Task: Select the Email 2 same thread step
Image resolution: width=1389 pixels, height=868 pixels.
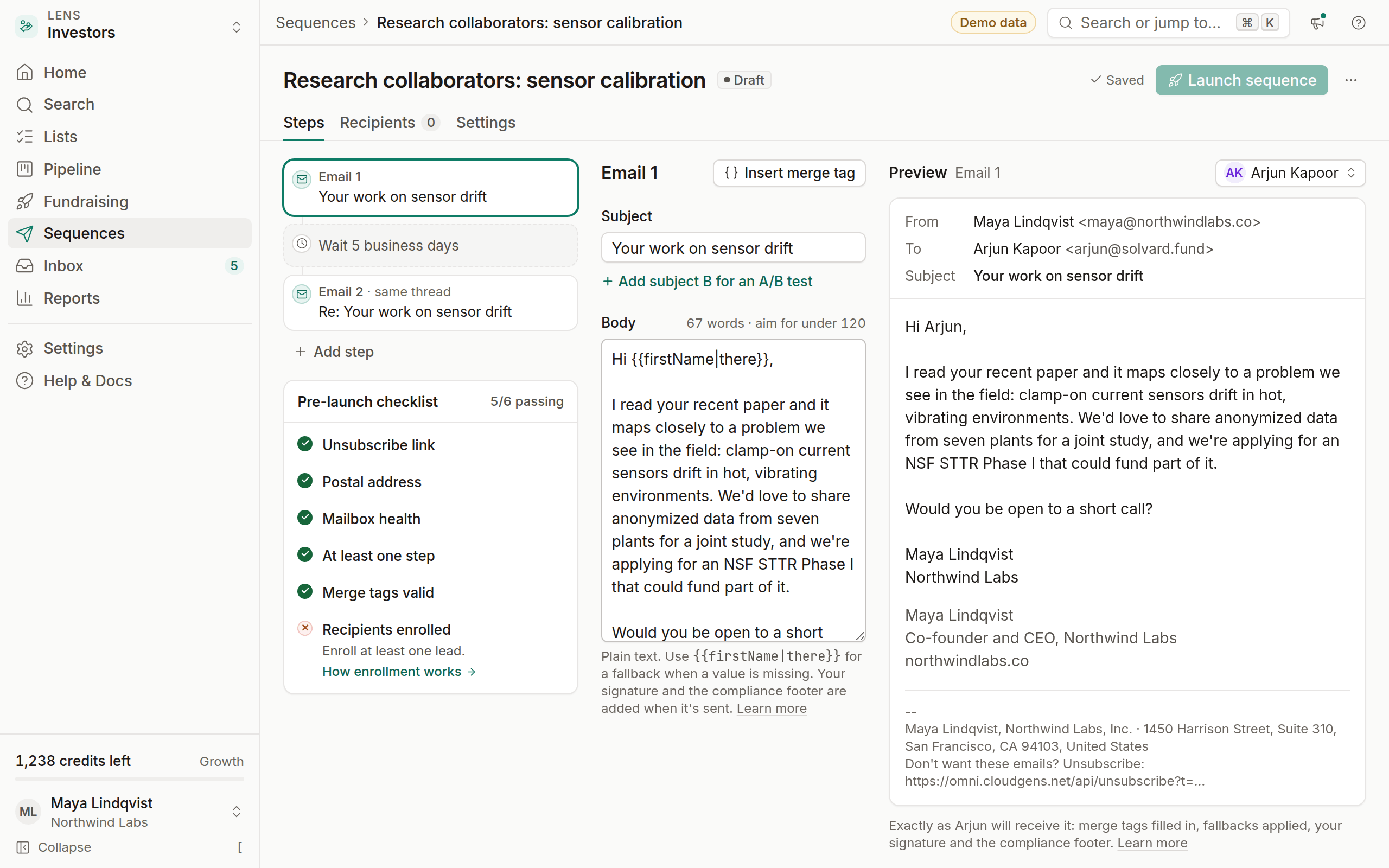Action: click(430, 303)
